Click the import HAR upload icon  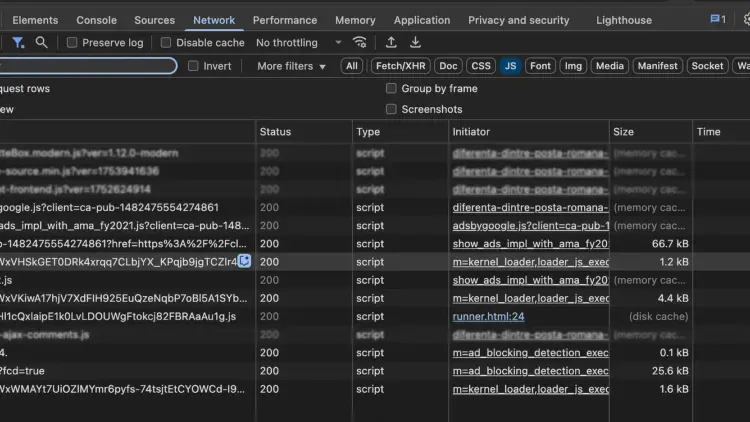pos(391,43)
